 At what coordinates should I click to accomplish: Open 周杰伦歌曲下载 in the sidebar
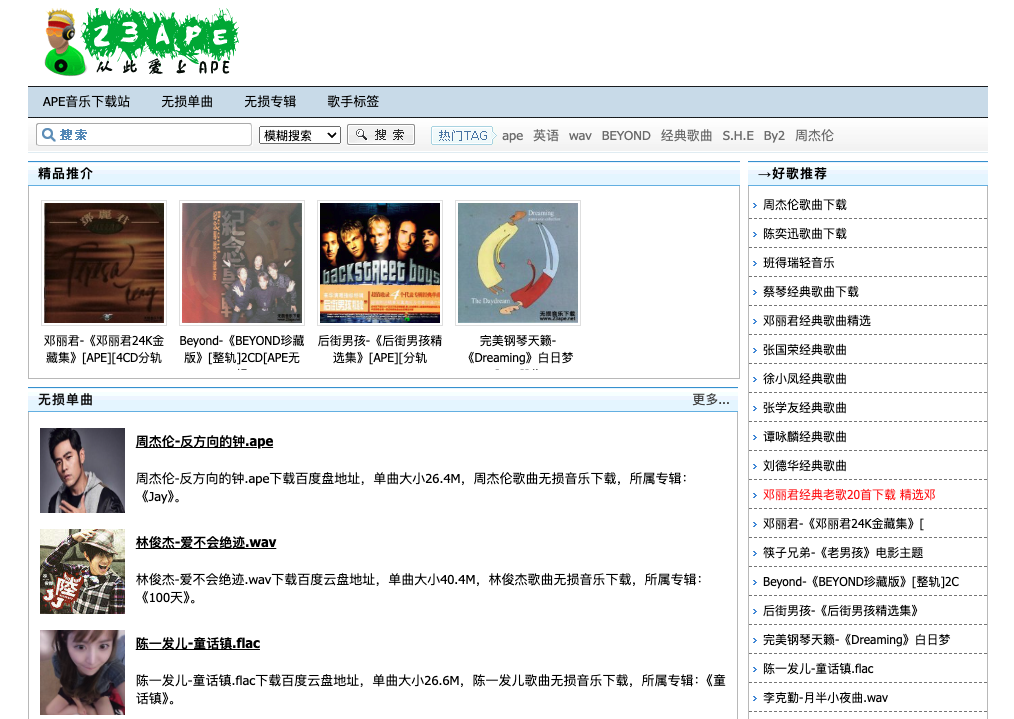(x=804, y=204)
